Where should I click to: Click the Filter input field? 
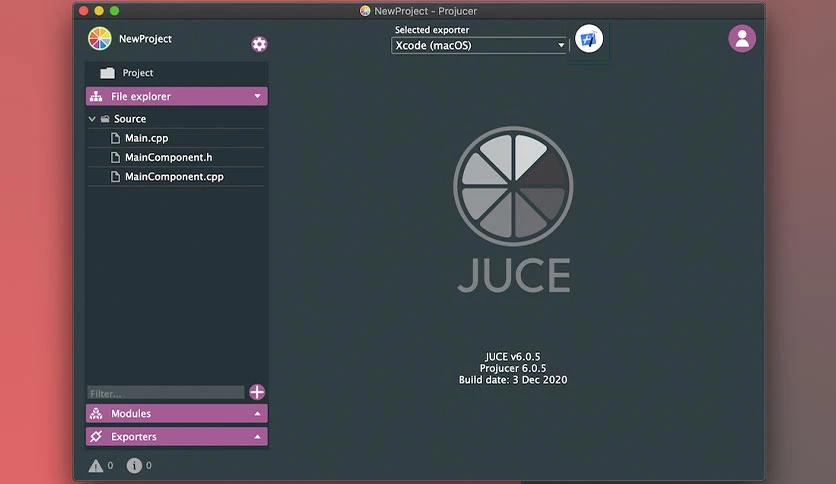tap(166, 393)
